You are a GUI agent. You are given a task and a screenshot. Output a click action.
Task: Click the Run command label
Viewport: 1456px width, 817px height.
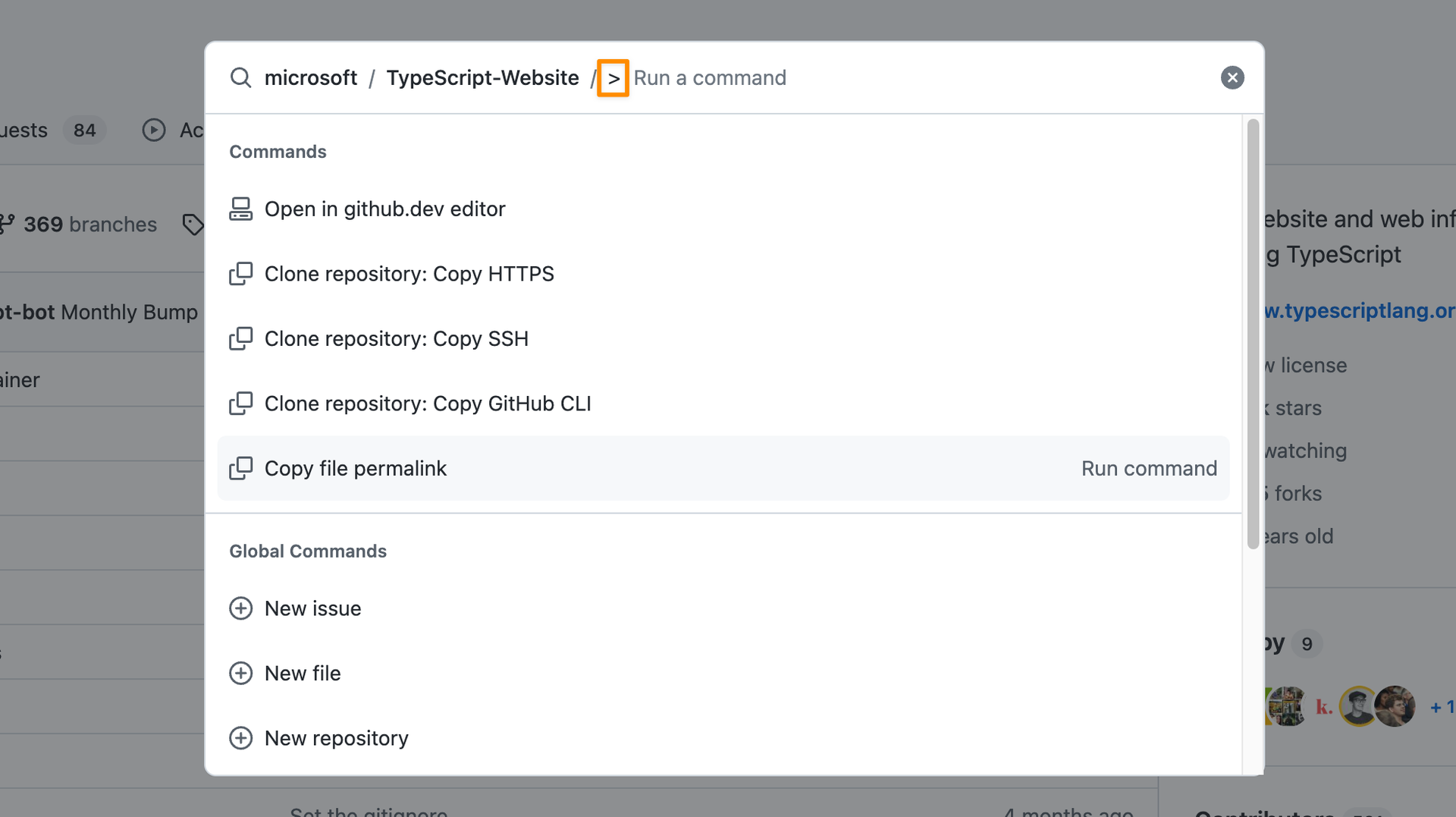pos(1149,468)
